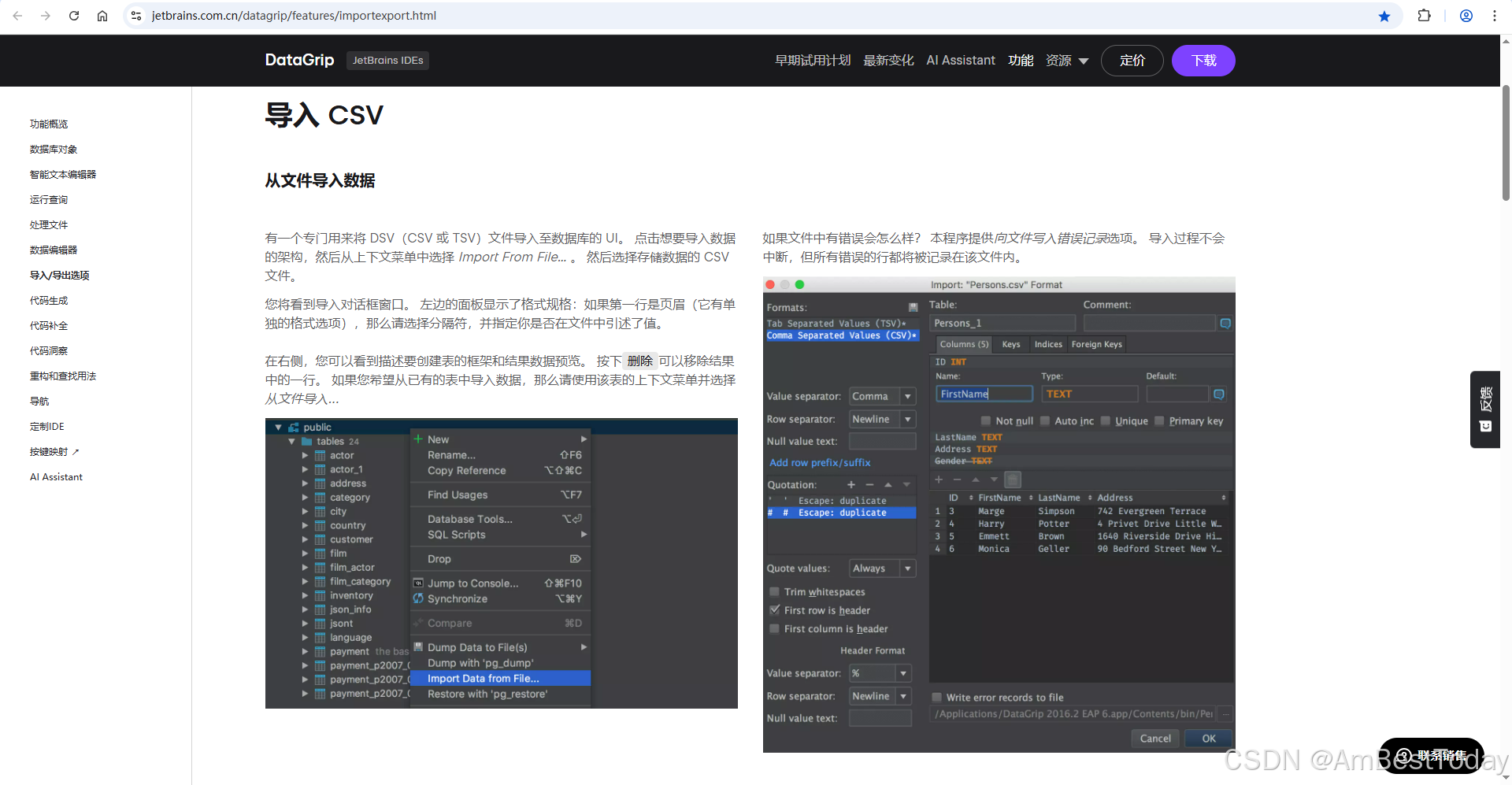Enable the Auto inc checkbox
Viewport: 1512px width, 785px height.
(1045, 421)
